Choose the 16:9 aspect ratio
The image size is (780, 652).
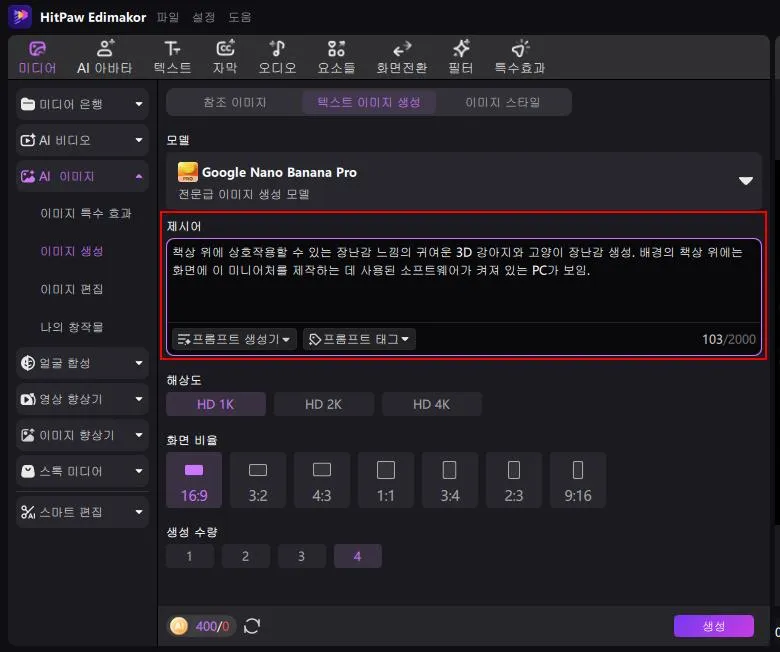coord(194,480)
